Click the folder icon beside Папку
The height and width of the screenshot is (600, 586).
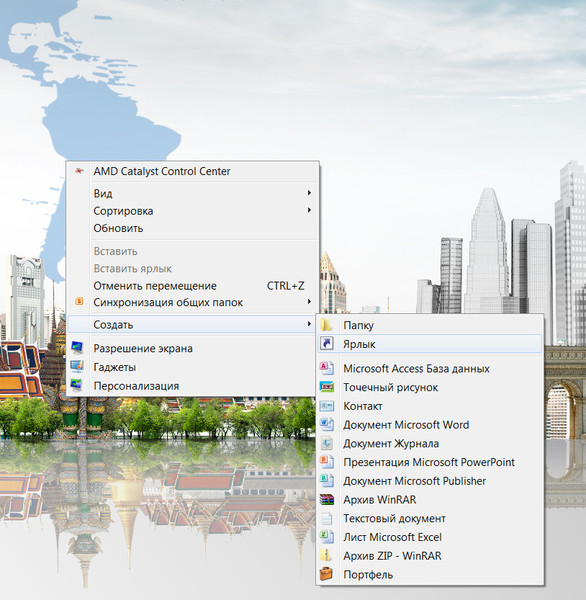[326, 325]
